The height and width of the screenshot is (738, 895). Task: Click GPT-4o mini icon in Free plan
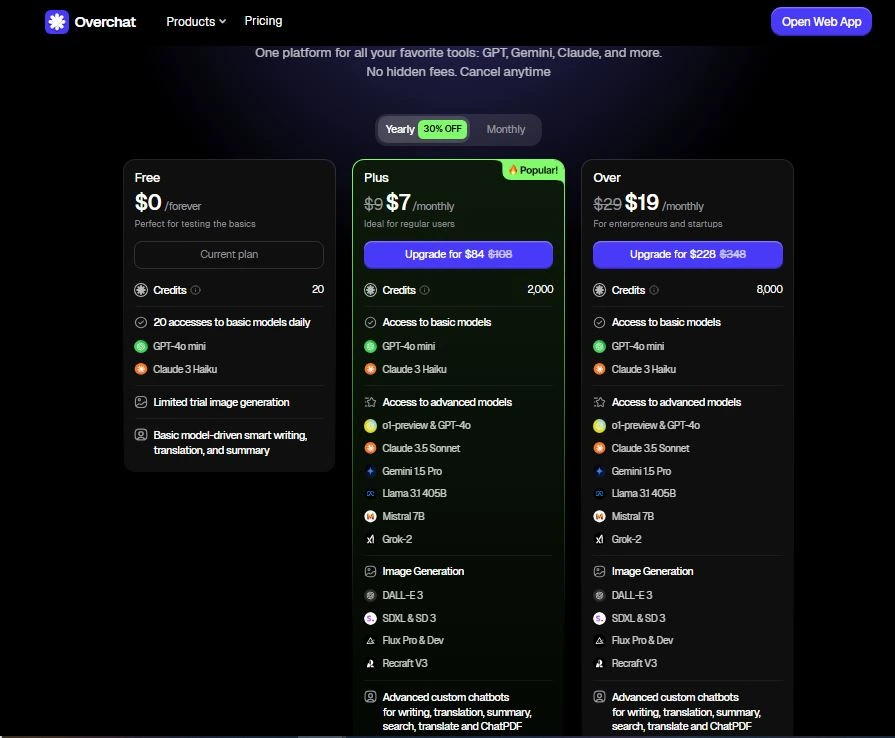pyautogui.click(x=141, y=346)
